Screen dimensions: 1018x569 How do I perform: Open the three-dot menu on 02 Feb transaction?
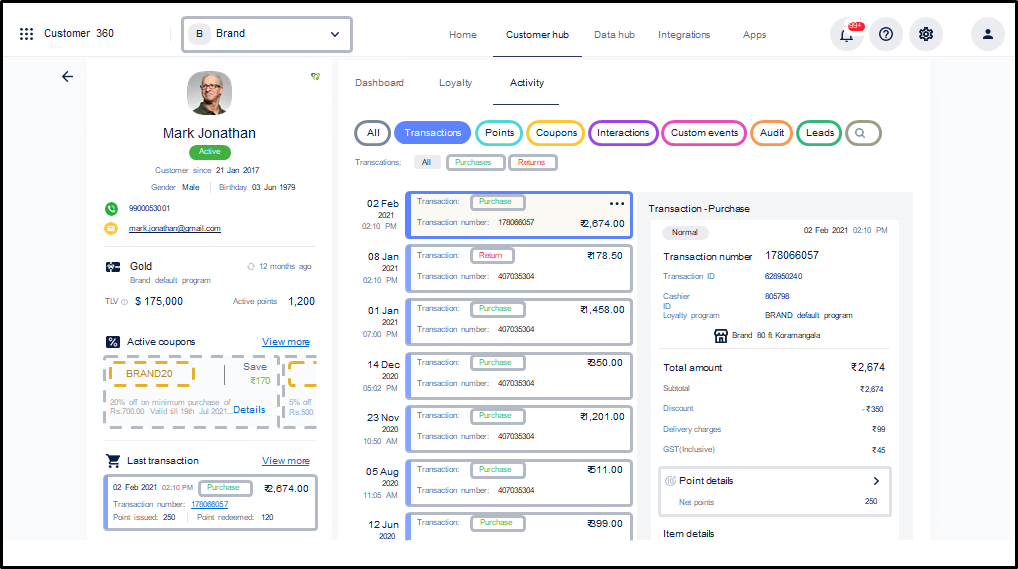[x=617, y=203]
